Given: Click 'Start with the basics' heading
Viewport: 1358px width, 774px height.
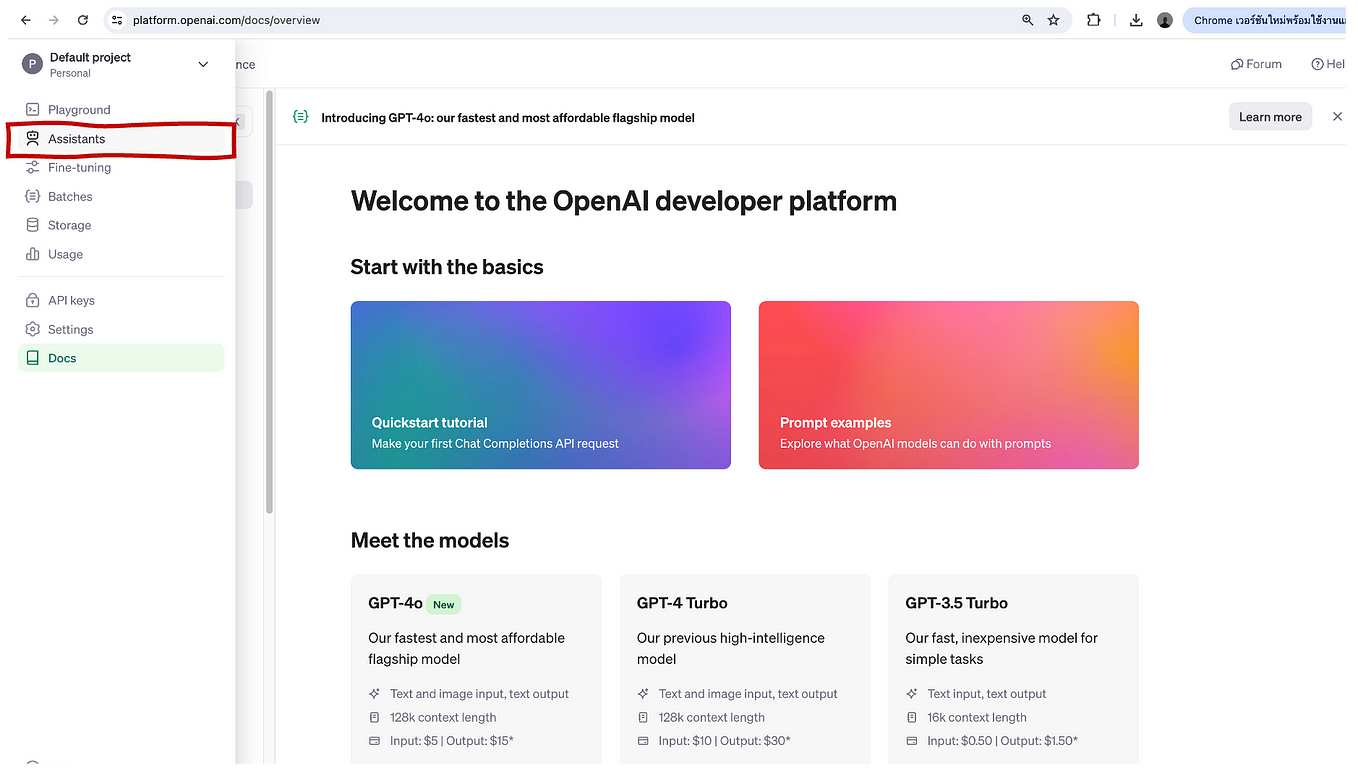Looking at the screenshot, I should coord(447,267).
